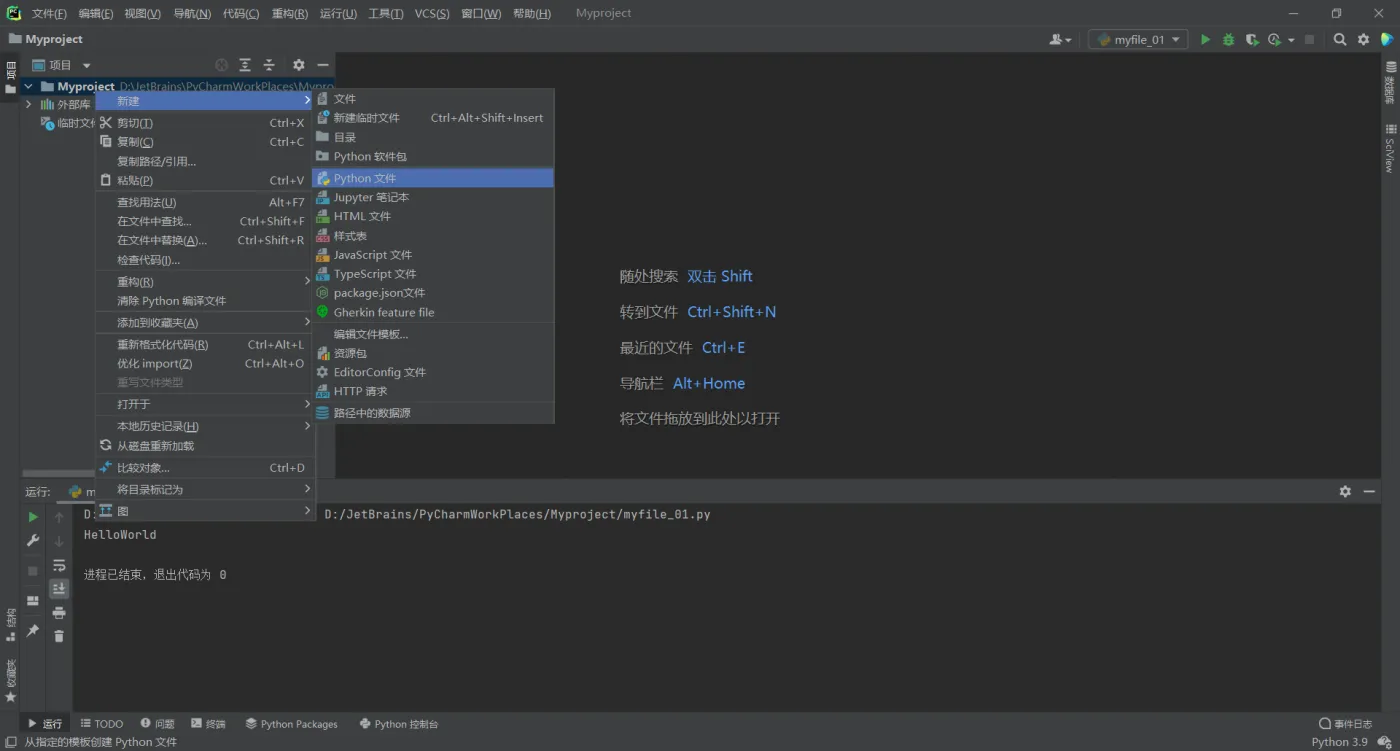Viewport: 1400px width, 751px height.
Task: Collapse the Myproject tree node
Action: click(28, 87)
